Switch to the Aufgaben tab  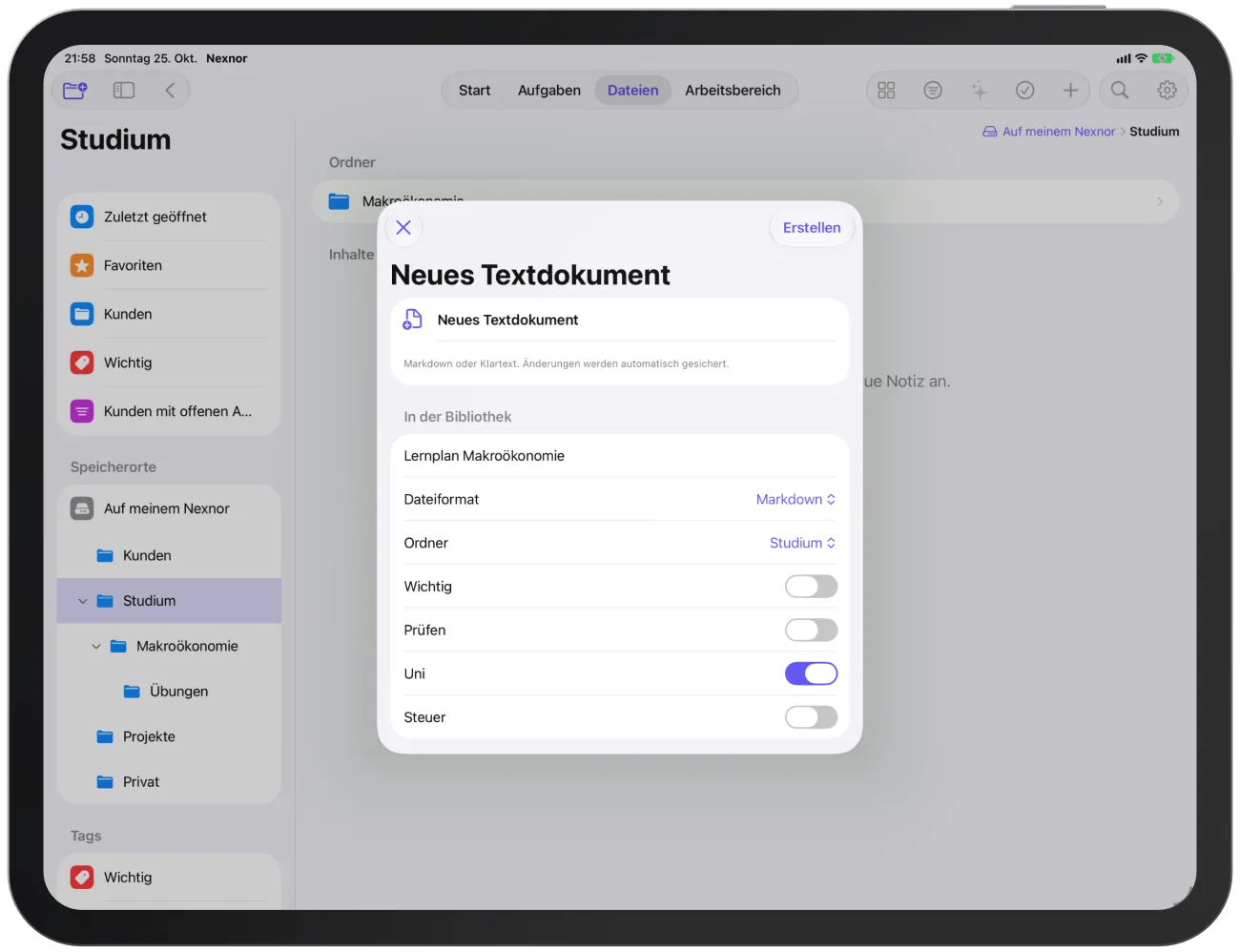click(549, 91)
